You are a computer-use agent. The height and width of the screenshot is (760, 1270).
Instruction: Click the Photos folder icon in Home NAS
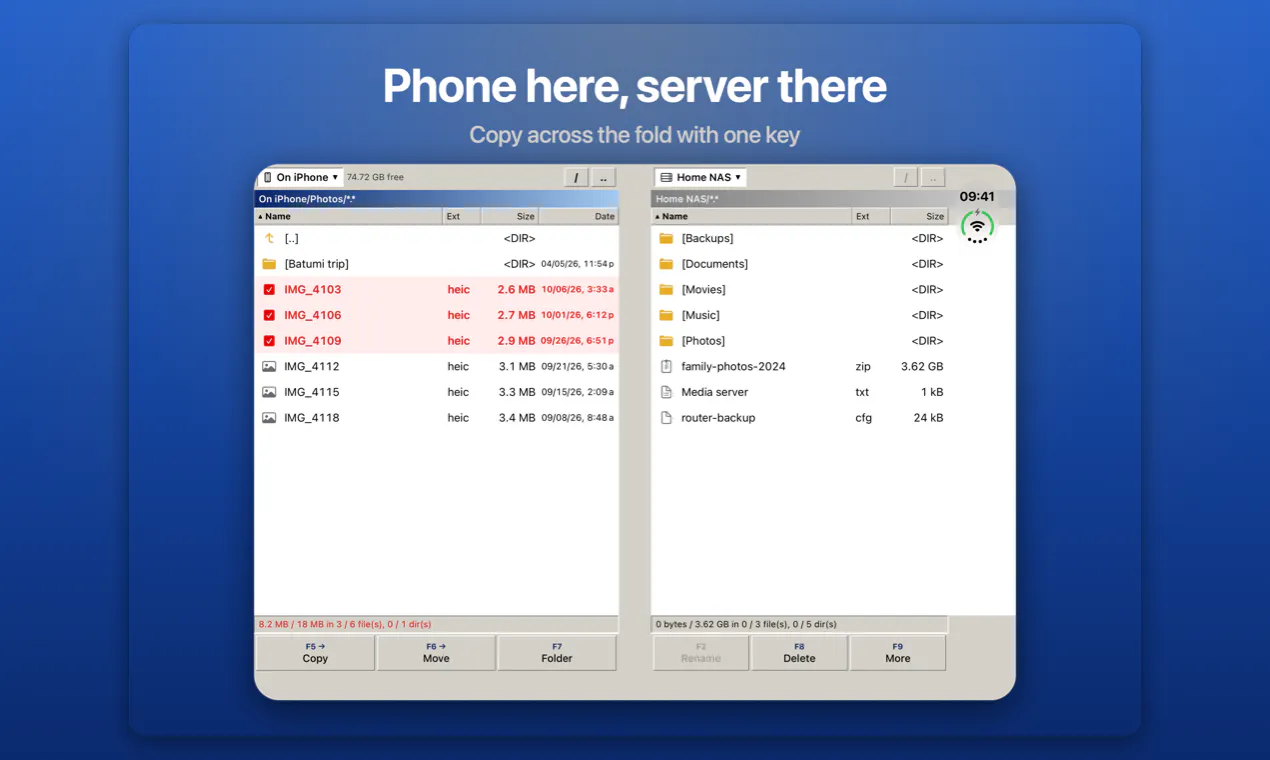point(666,341)
